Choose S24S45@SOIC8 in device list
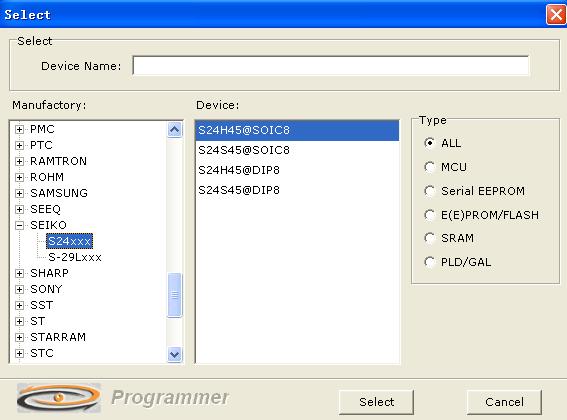 coord(297,150)
